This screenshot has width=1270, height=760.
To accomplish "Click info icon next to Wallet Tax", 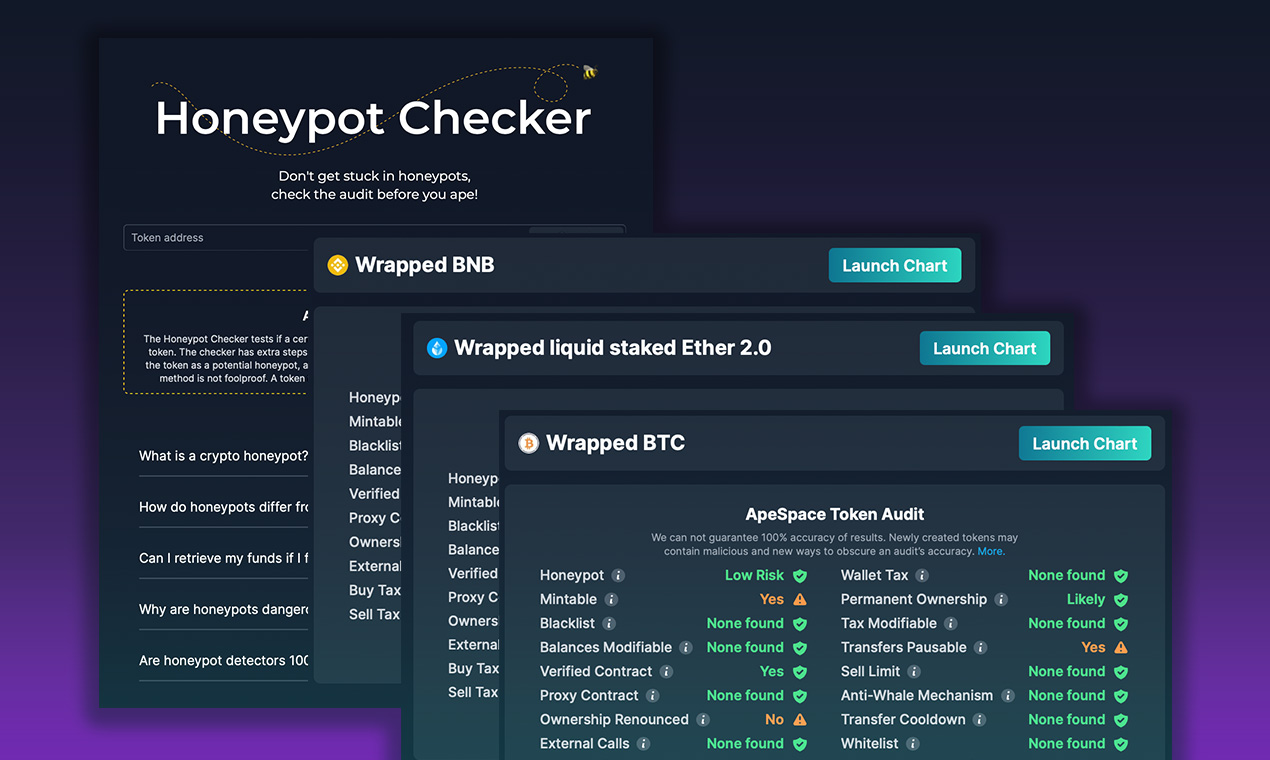I will click(x=922, y=575).
